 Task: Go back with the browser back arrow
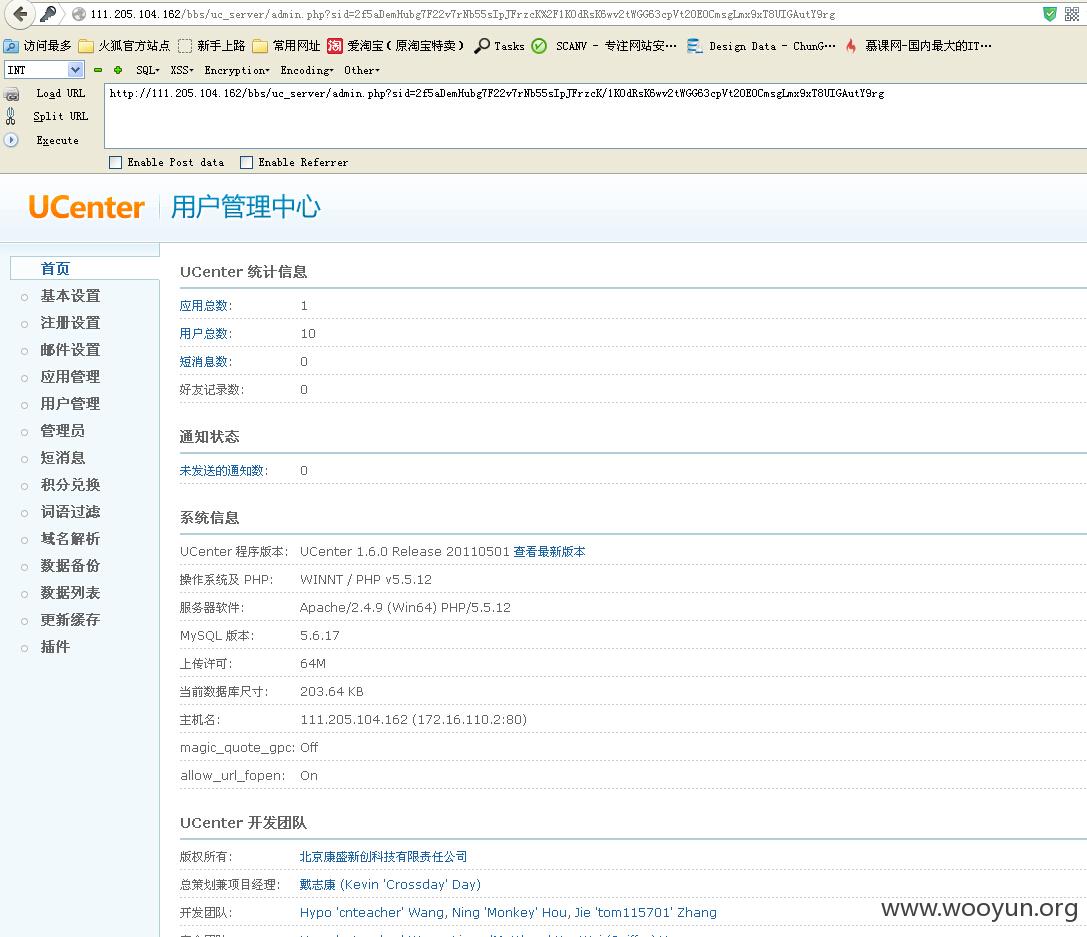(x=20, y=13)
